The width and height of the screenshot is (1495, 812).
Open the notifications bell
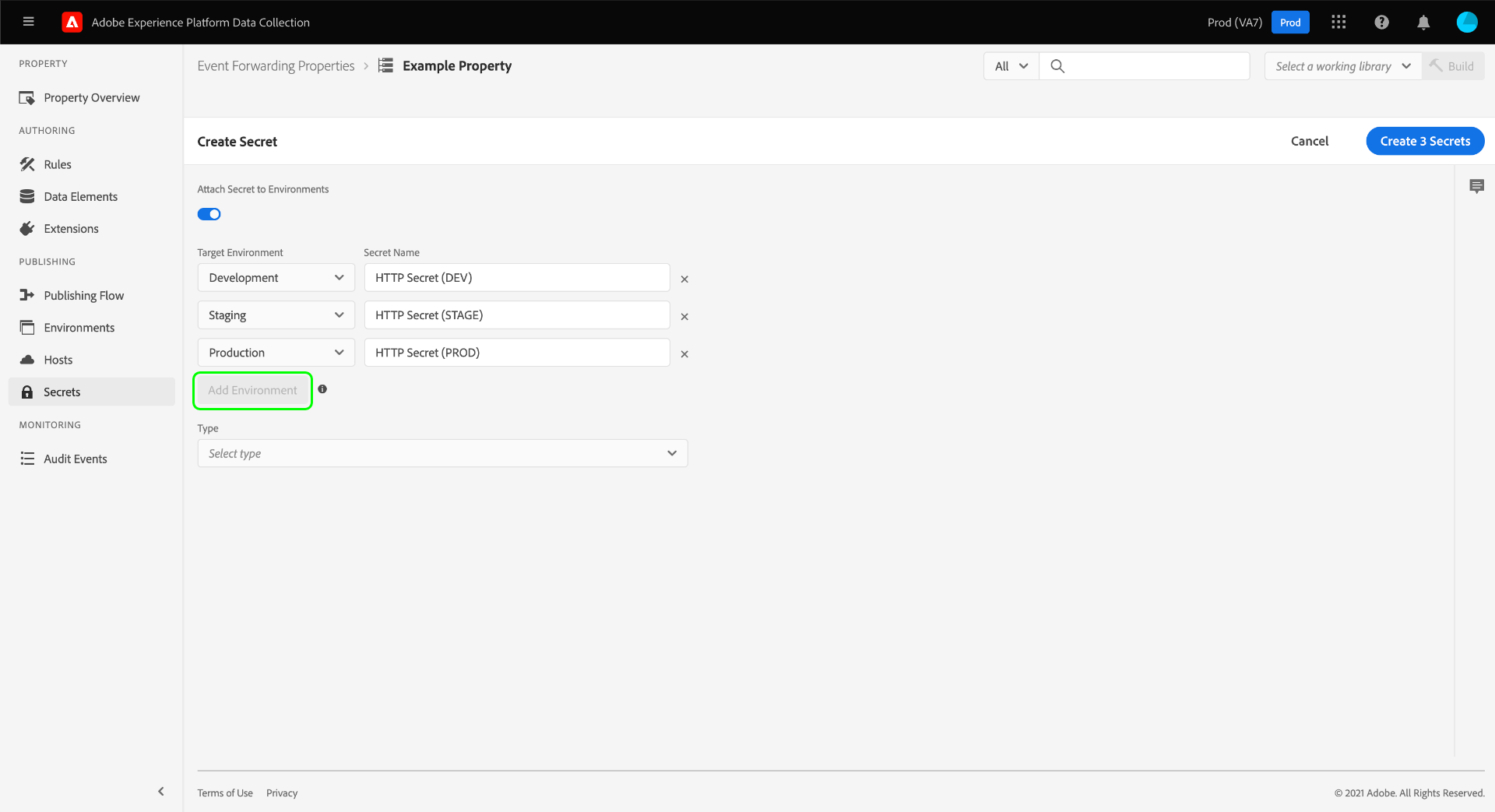point(1423,22)
